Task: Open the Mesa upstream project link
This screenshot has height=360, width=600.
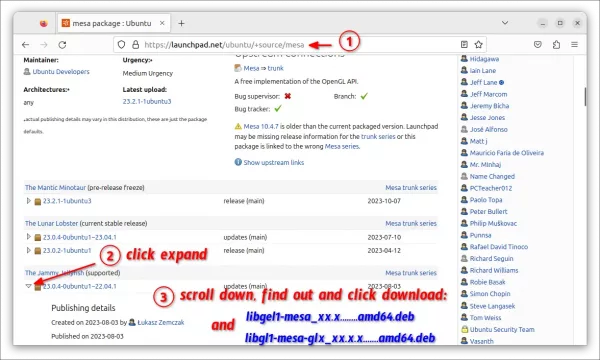Action: point(251,68)
